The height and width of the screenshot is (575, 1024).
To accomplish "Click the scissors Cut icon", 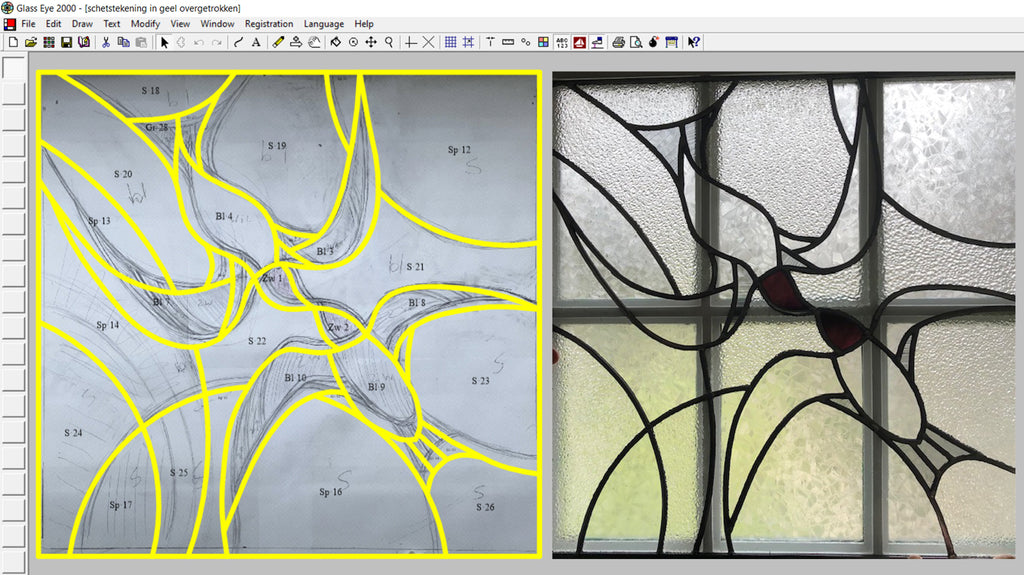I will click(106, 42).
